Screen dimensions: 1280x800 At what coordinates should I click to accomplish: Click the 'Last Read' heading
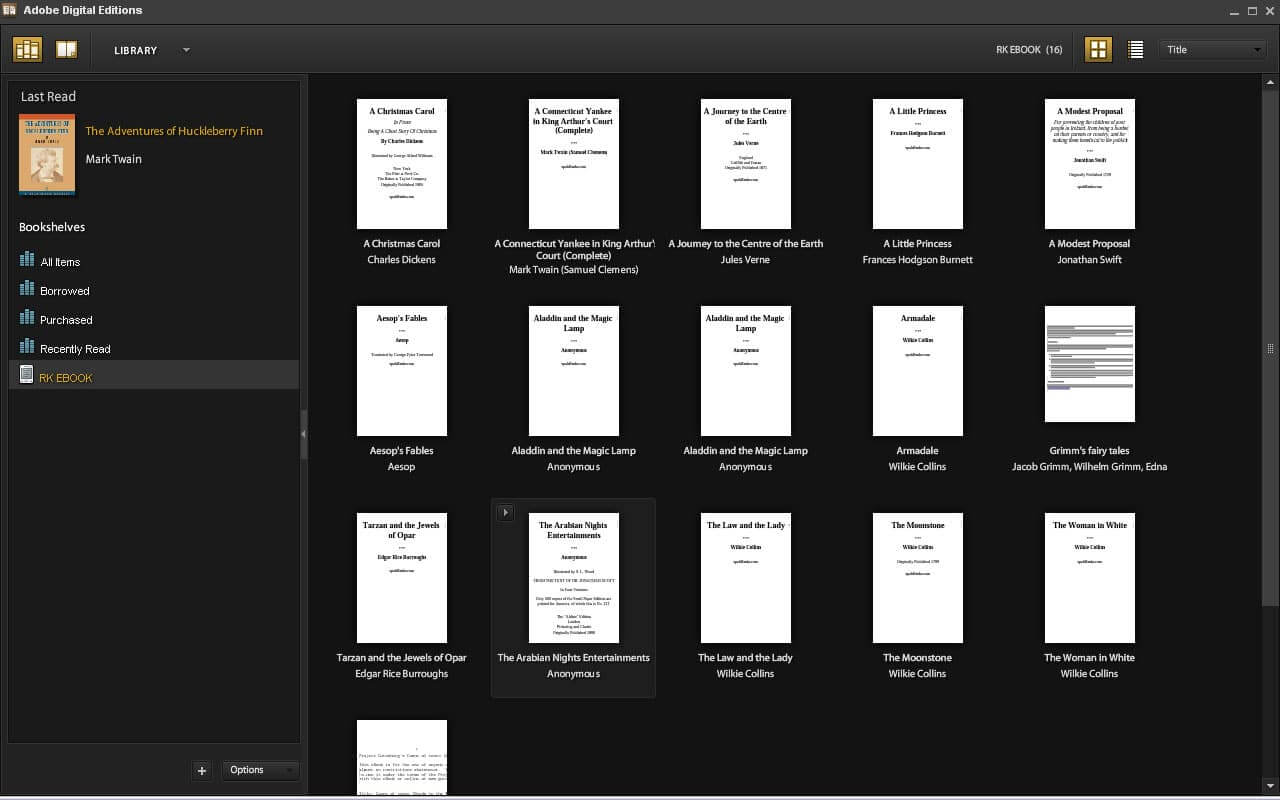coord(48,96)
